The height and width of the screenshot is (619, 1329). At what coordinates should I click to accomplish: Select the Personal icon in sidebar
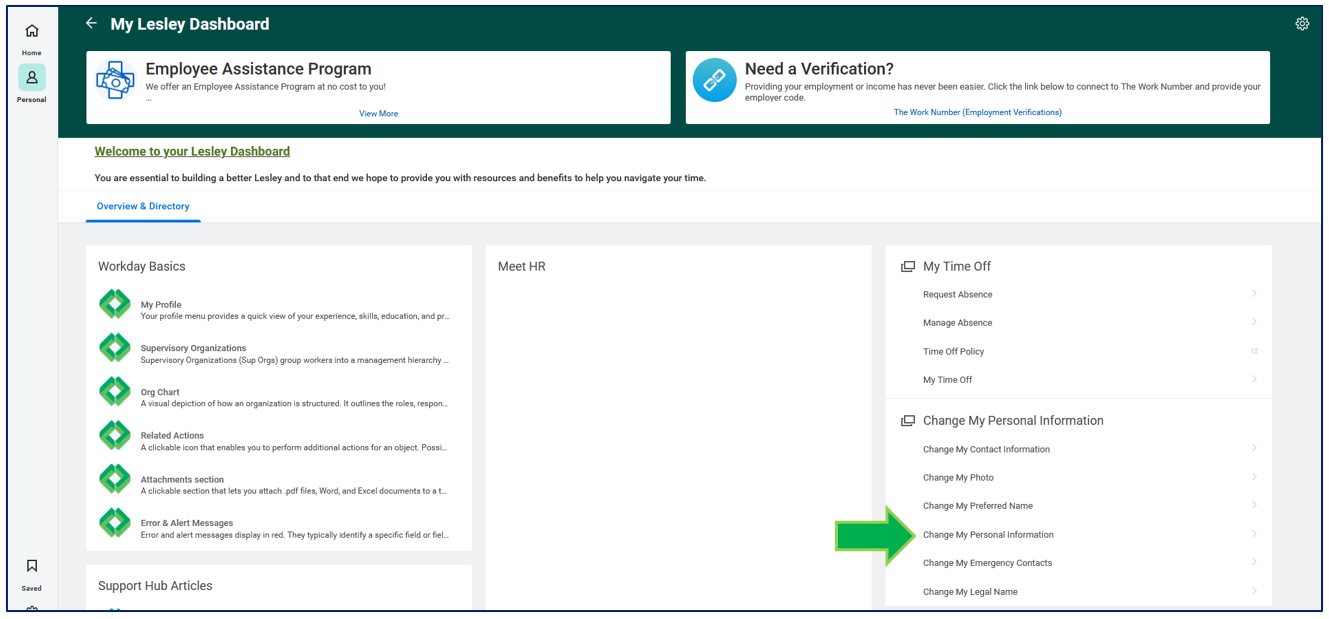(32, 77)
